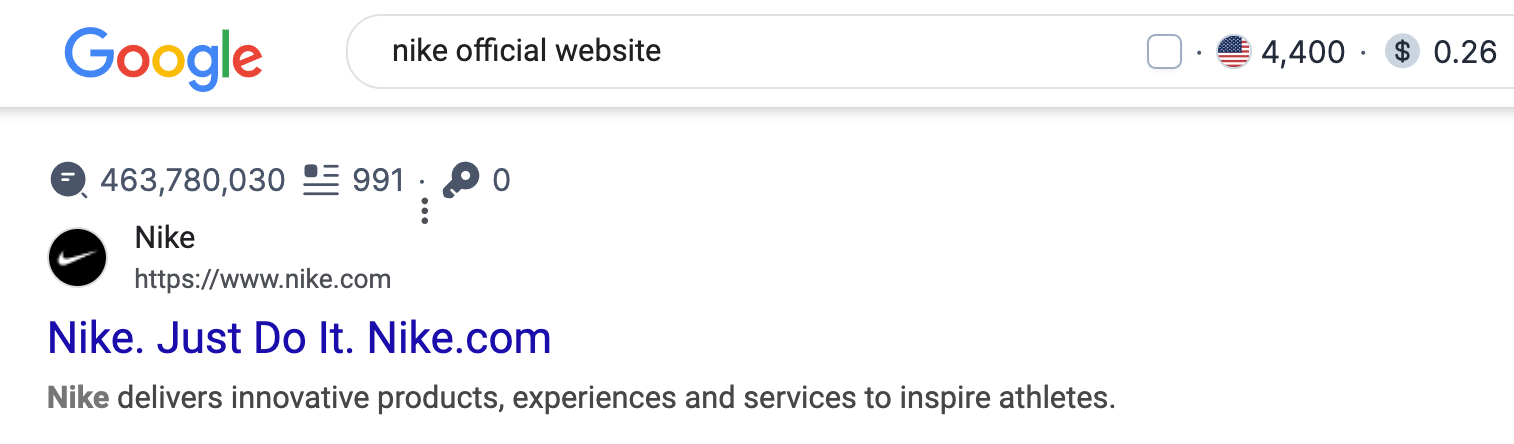
Task: Click the Nike site name above the URL
Action: click(164, 238)
